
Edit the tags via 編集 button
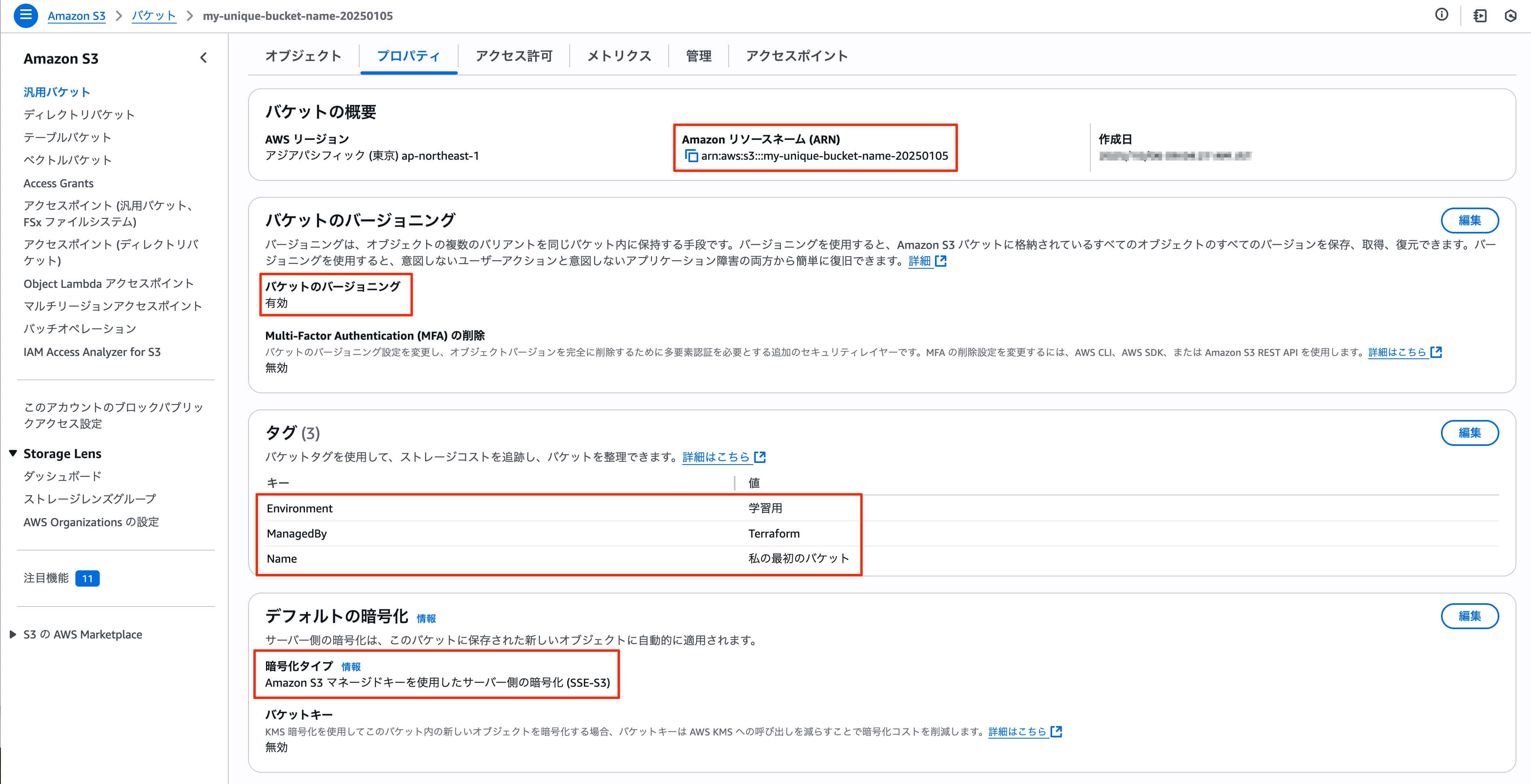pos(1470,433)
